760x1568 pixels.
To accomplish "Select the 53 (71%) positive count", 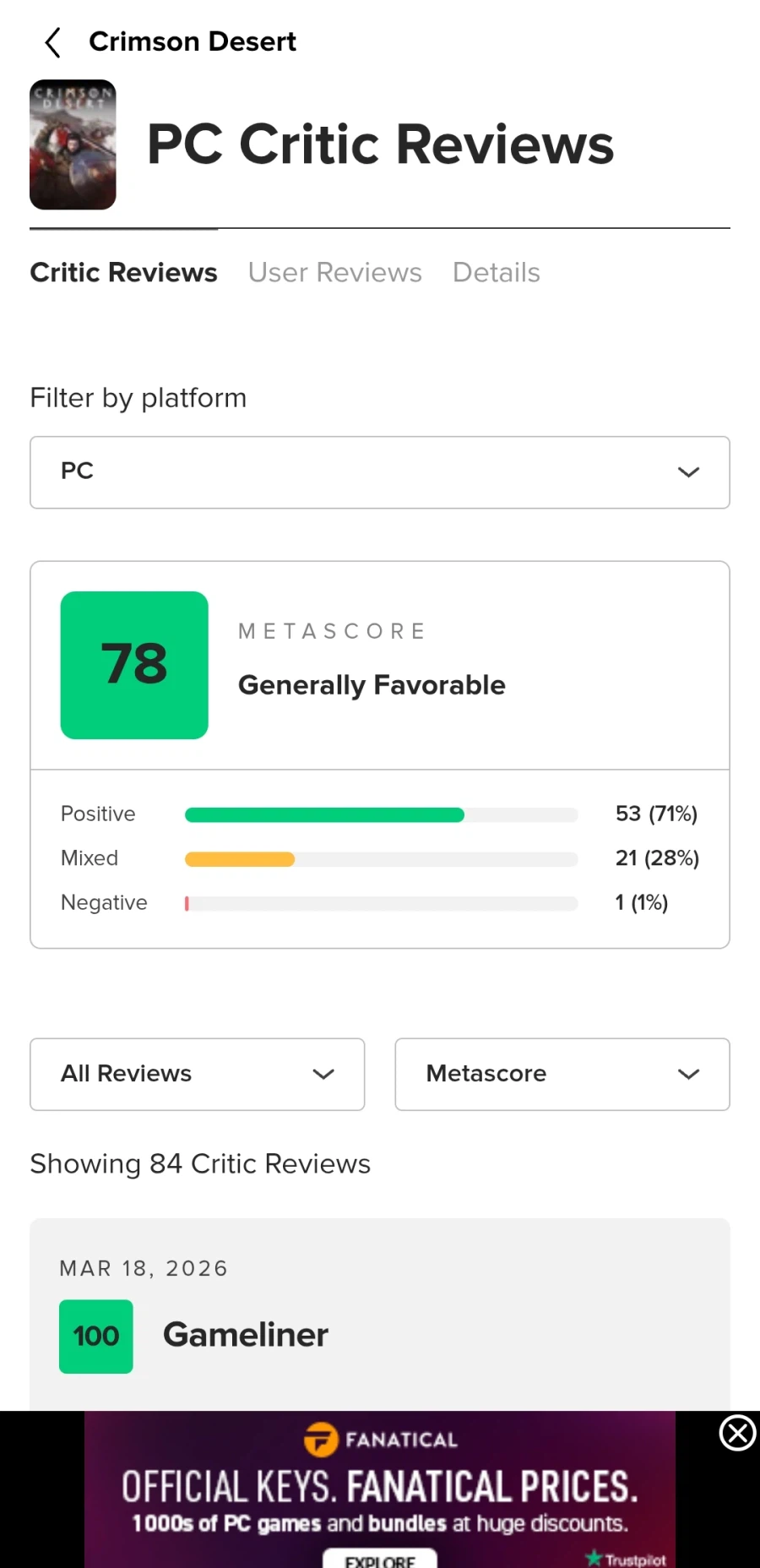I will [x=656, y=814].
